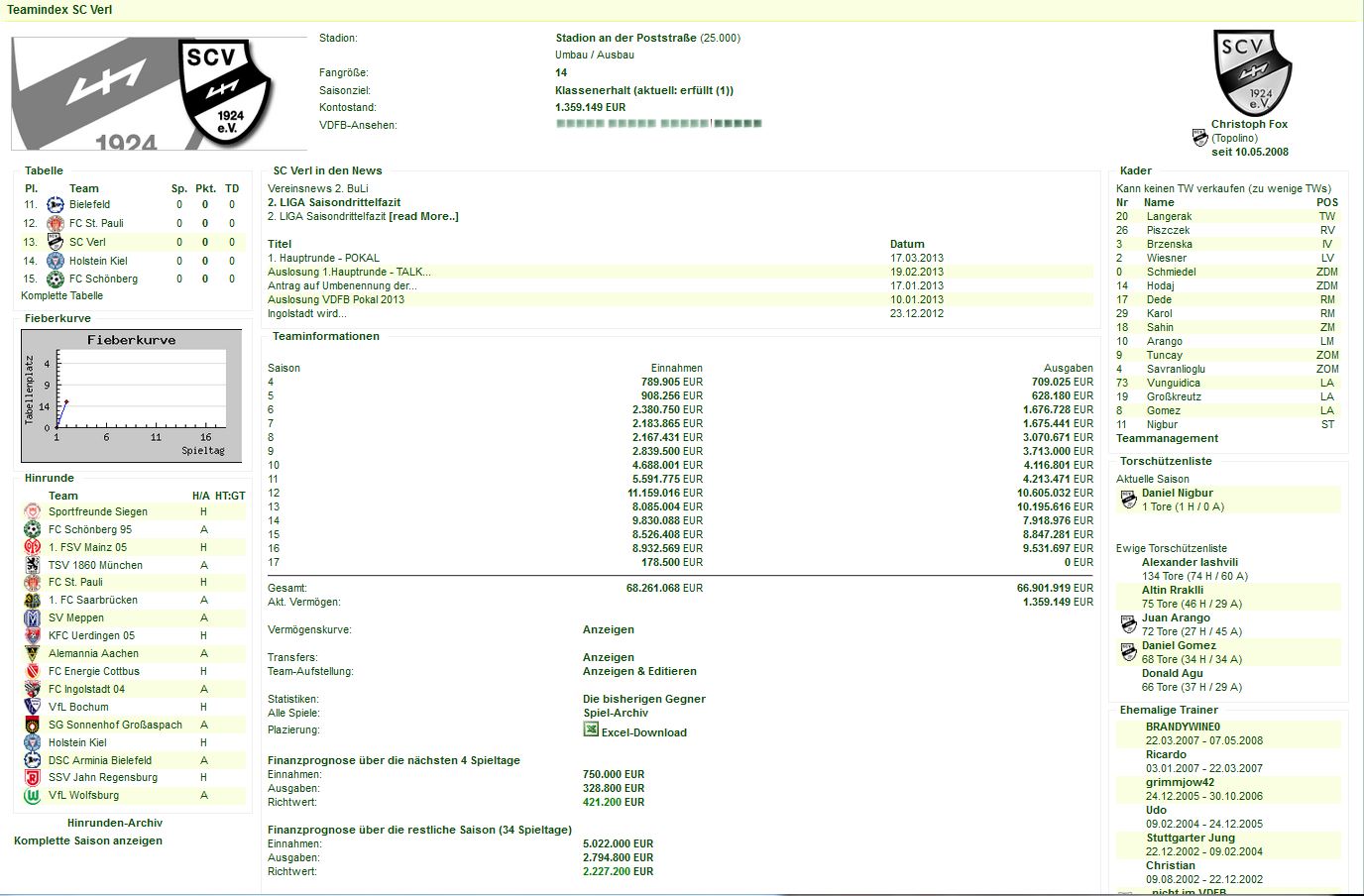Open Die bisherigen Gegner statistics
The height and width of the screenshot is (896, 1364).
coord(644,700)
